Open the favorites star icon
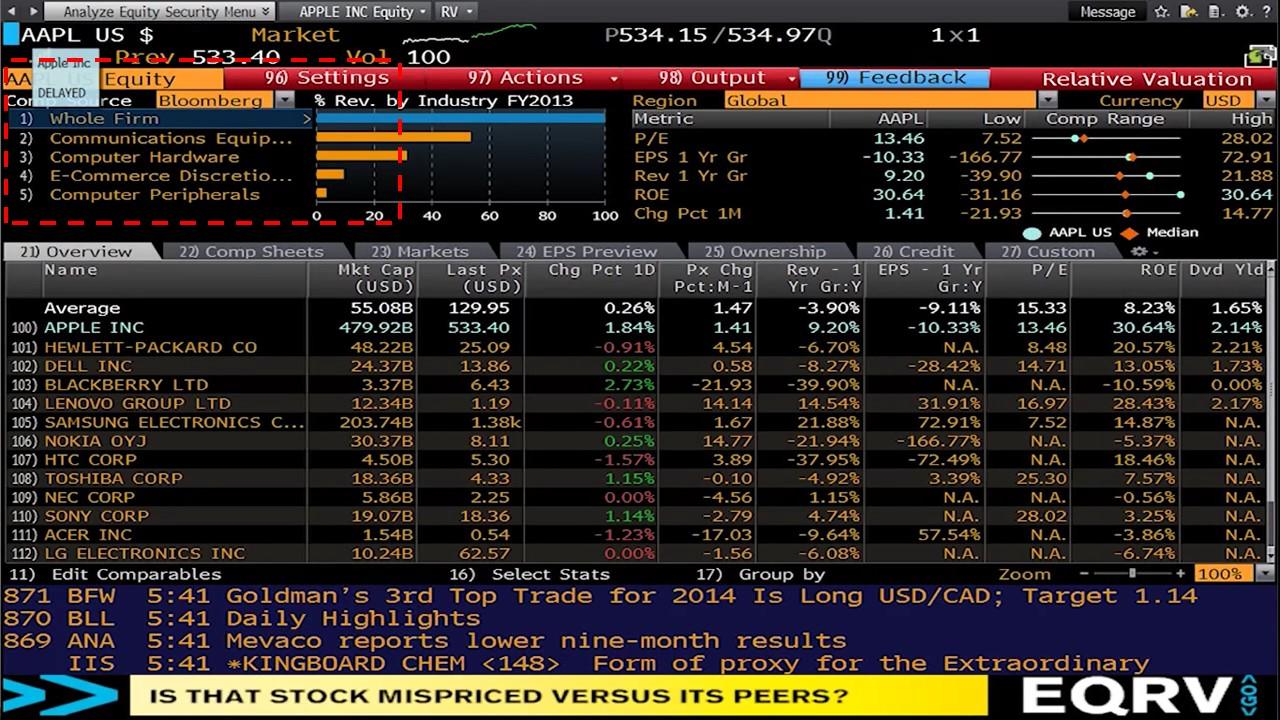The width and height of the screenshot is (1280, 720). 1160,11
